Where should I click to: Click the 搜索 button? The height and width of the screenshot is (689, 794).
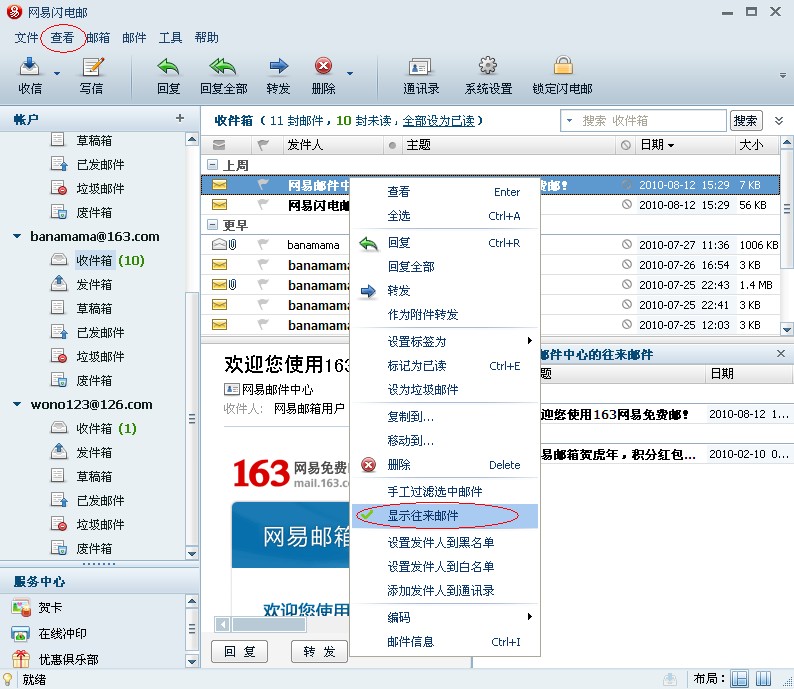(x=746, y=120)
